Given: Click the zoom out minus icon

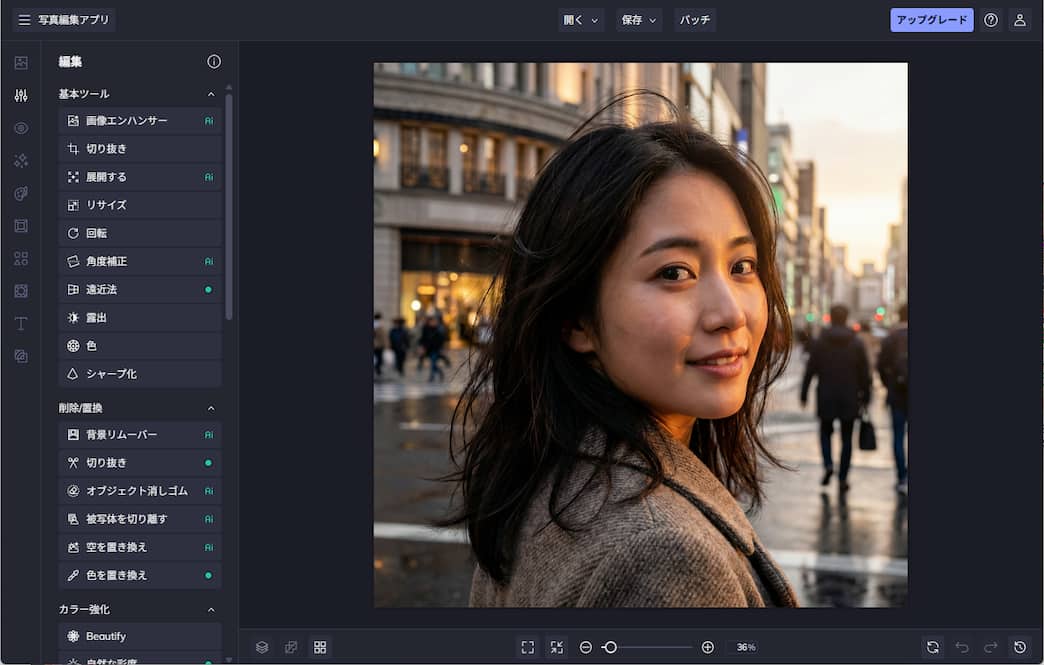Looking at the screenshot, I should (x=586, y=647).
